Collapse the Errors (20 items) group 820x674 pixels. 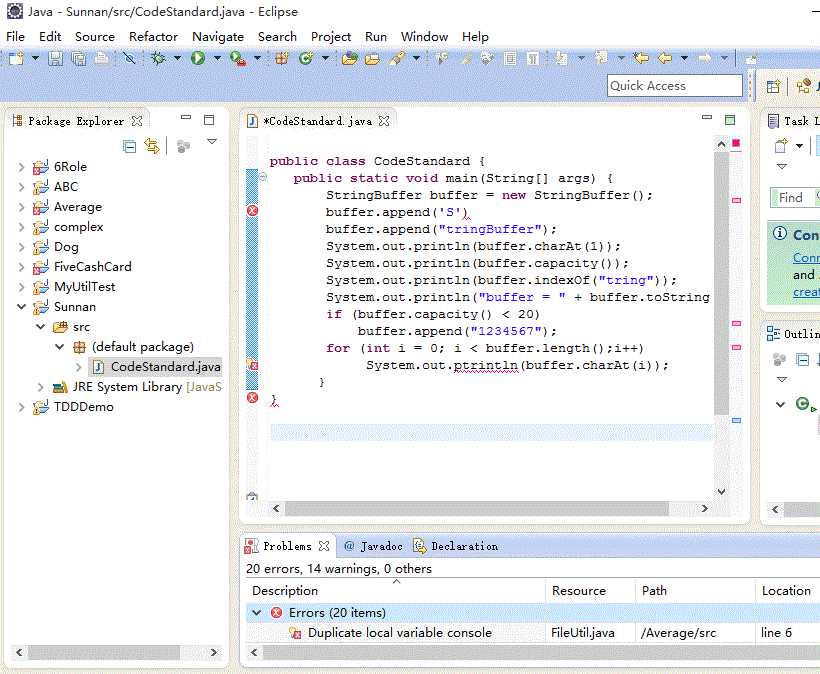coord(256,612)
